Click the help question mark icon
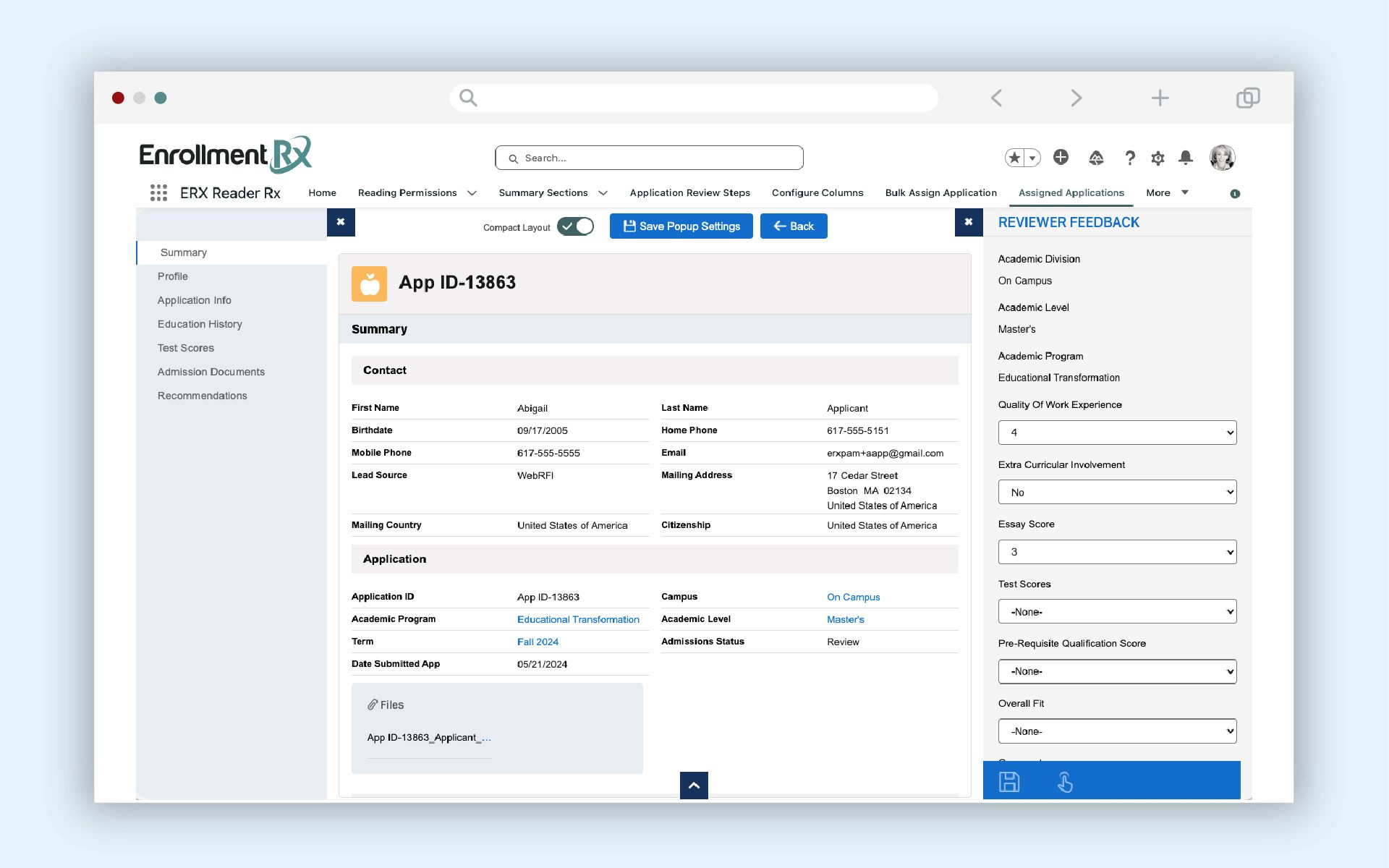 tap(1130, 158)
